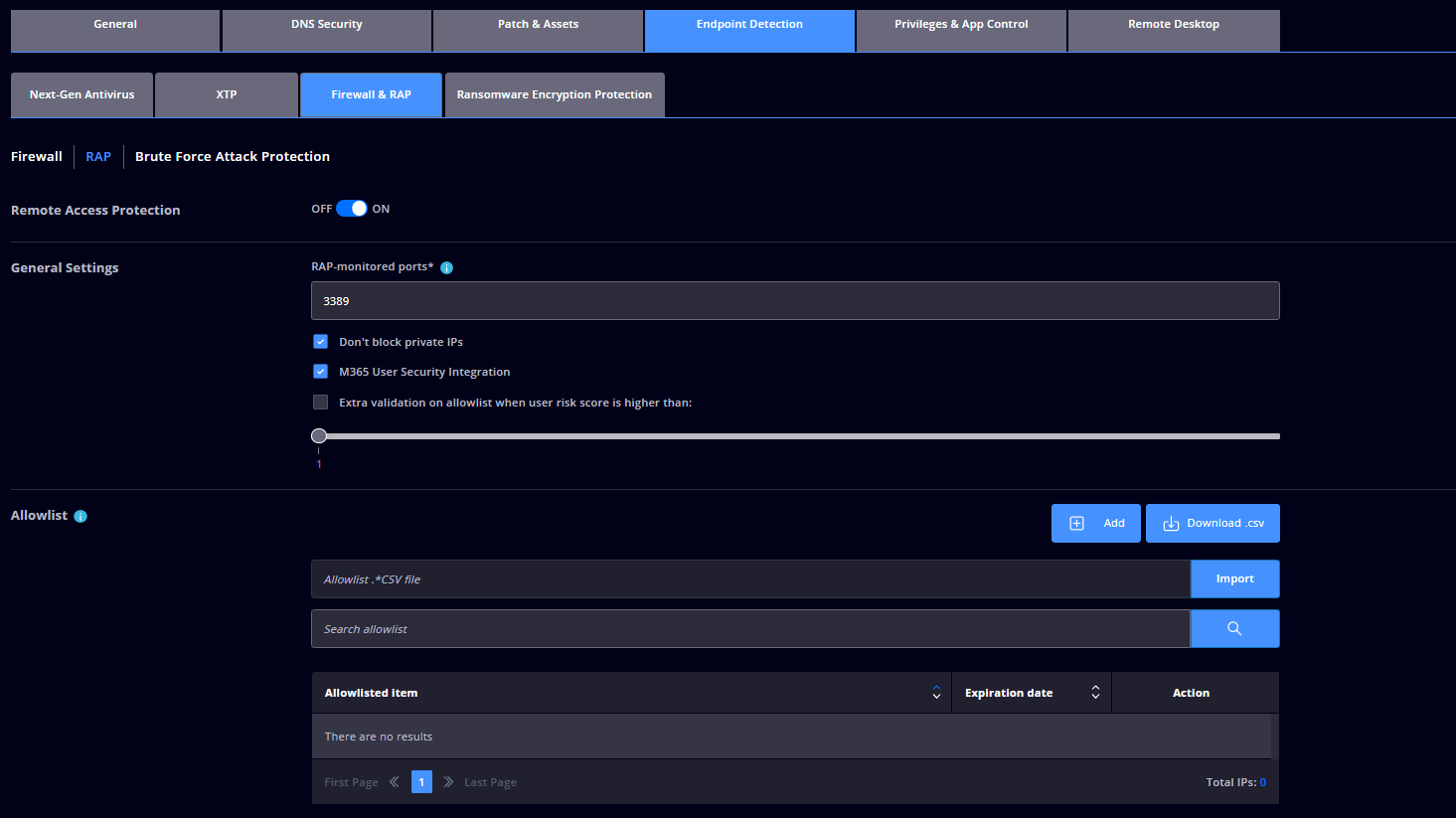The height and width of the screenshot is (818, 1456).
Task: Click the magnifier search button for allowlist
Action: coord(1234,628)
